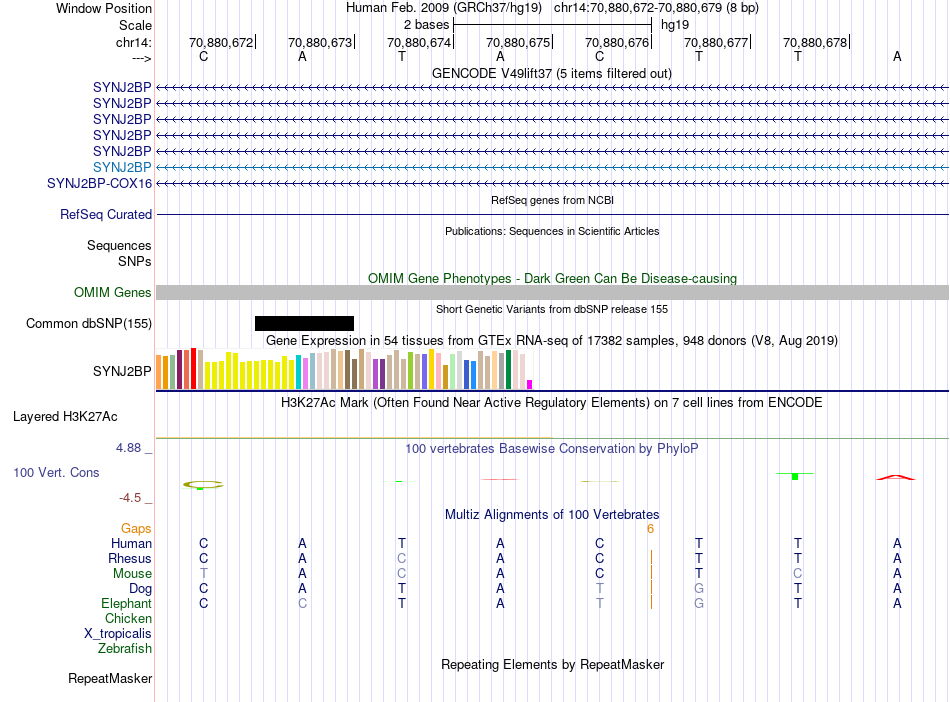The height and width of the screenshot is (702, 950).
Task: Select the black dbSNP variant block
Action: [304, 323]
